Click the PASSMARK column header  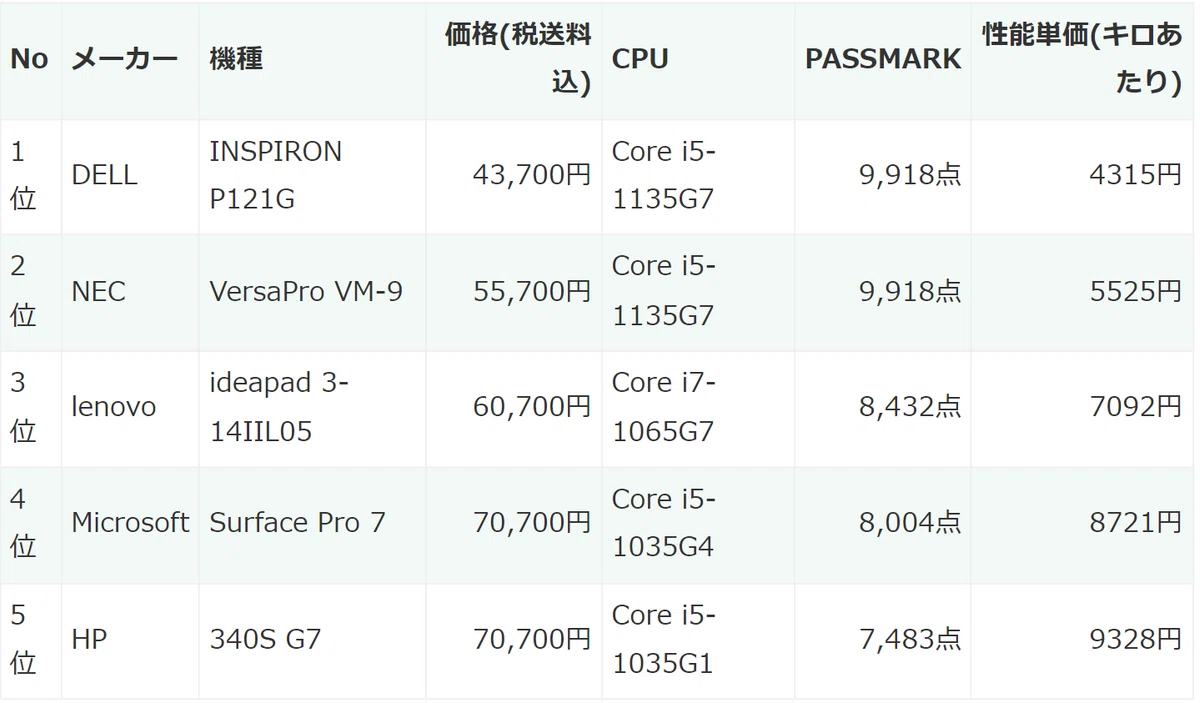click(x=883, y=59)
